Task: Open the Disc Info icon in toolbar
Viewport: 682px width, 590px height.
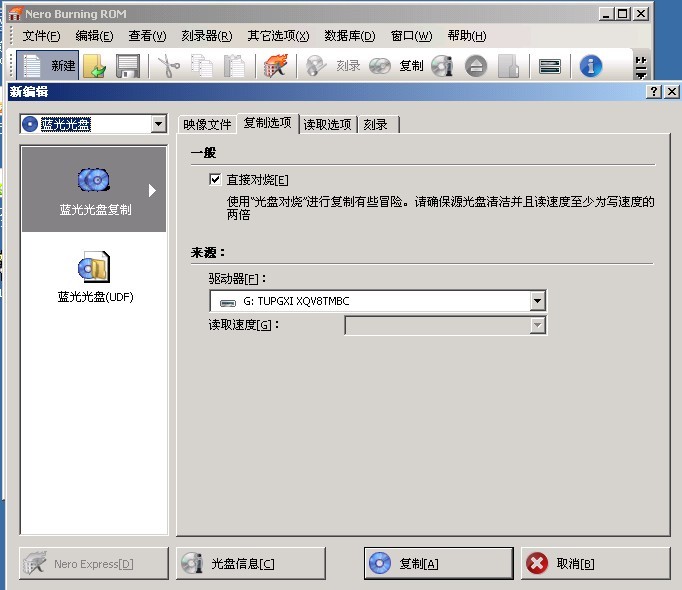Action: (x=442, y=66)
